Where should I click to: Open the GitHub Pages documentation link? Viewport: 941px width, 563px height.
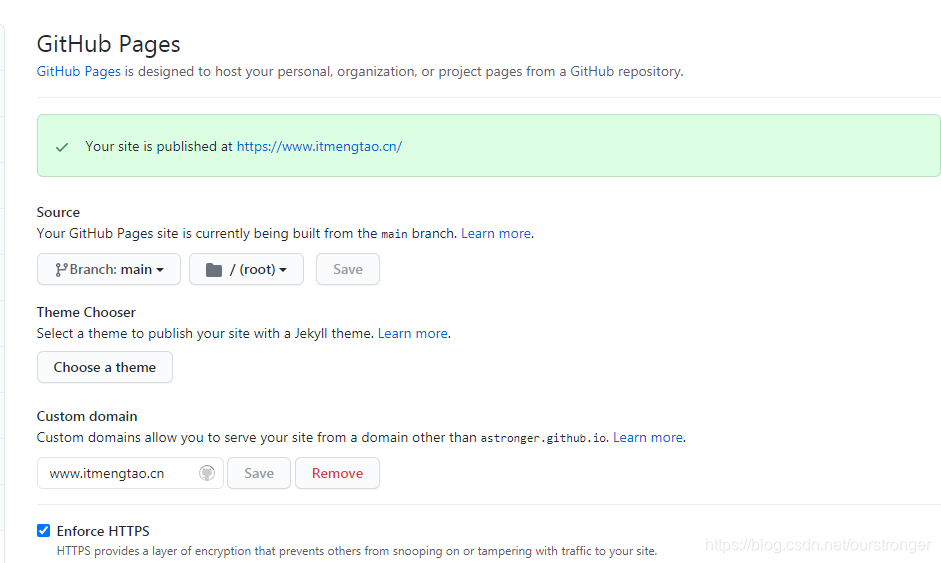coord(79,71)
